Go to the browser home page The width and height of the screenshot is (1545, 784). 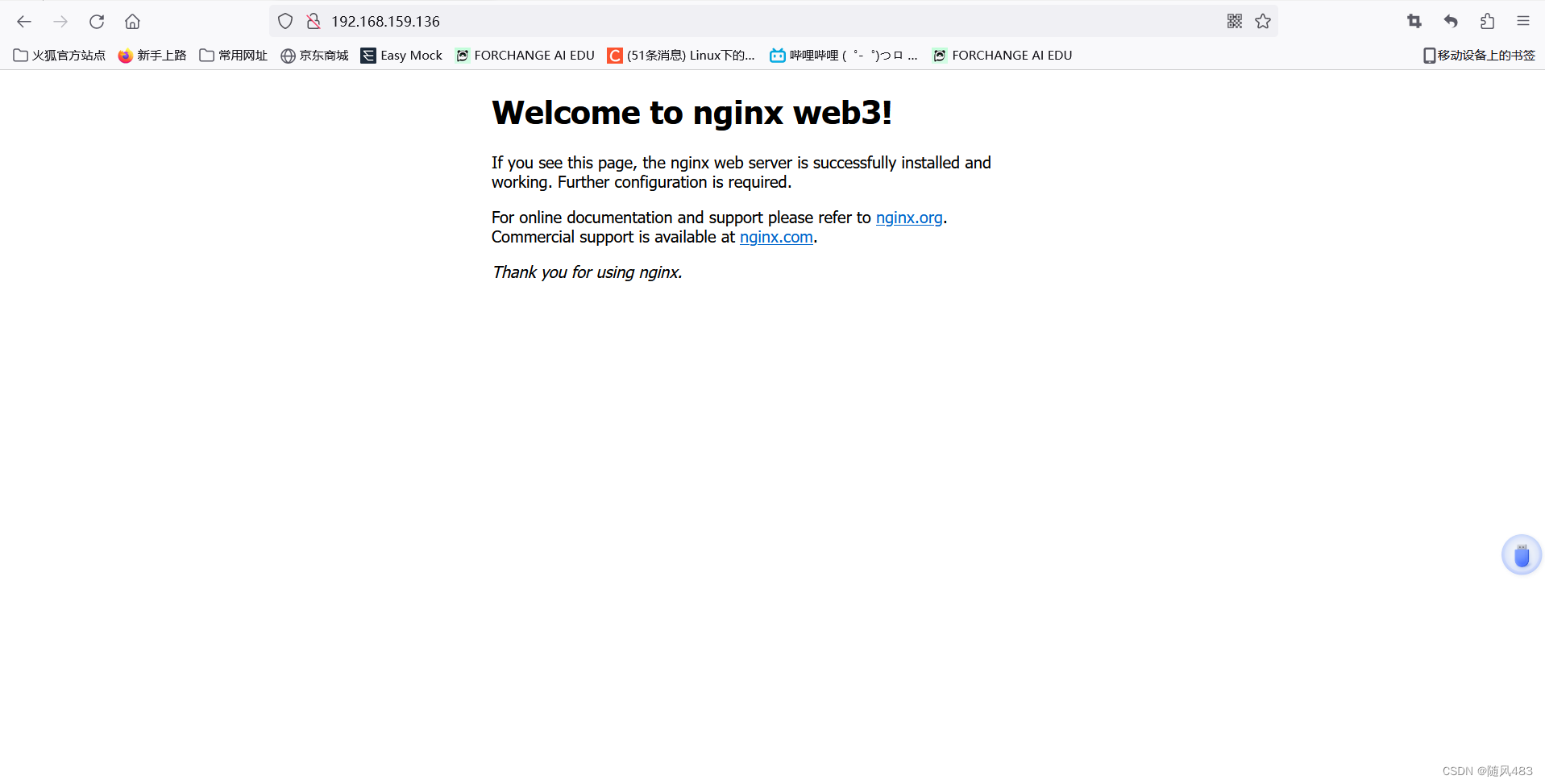[x=132, y=22]
